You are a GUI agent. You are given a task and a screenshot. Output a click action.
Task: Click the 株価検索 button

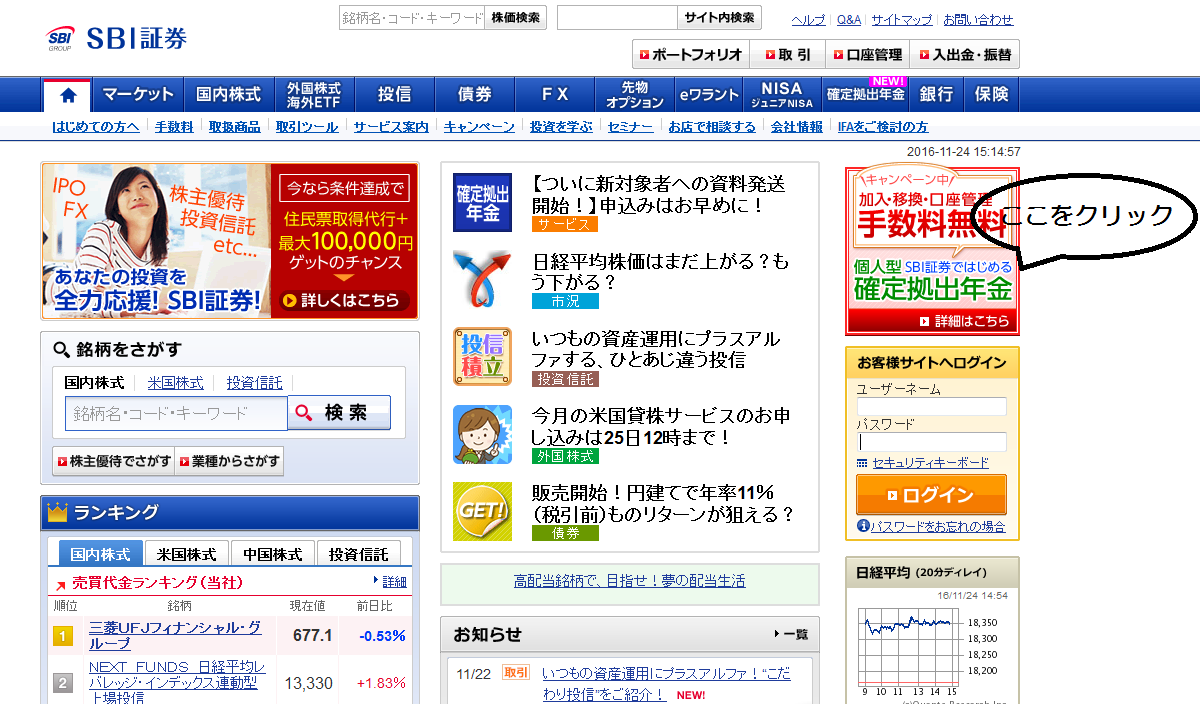pos(515,18)
